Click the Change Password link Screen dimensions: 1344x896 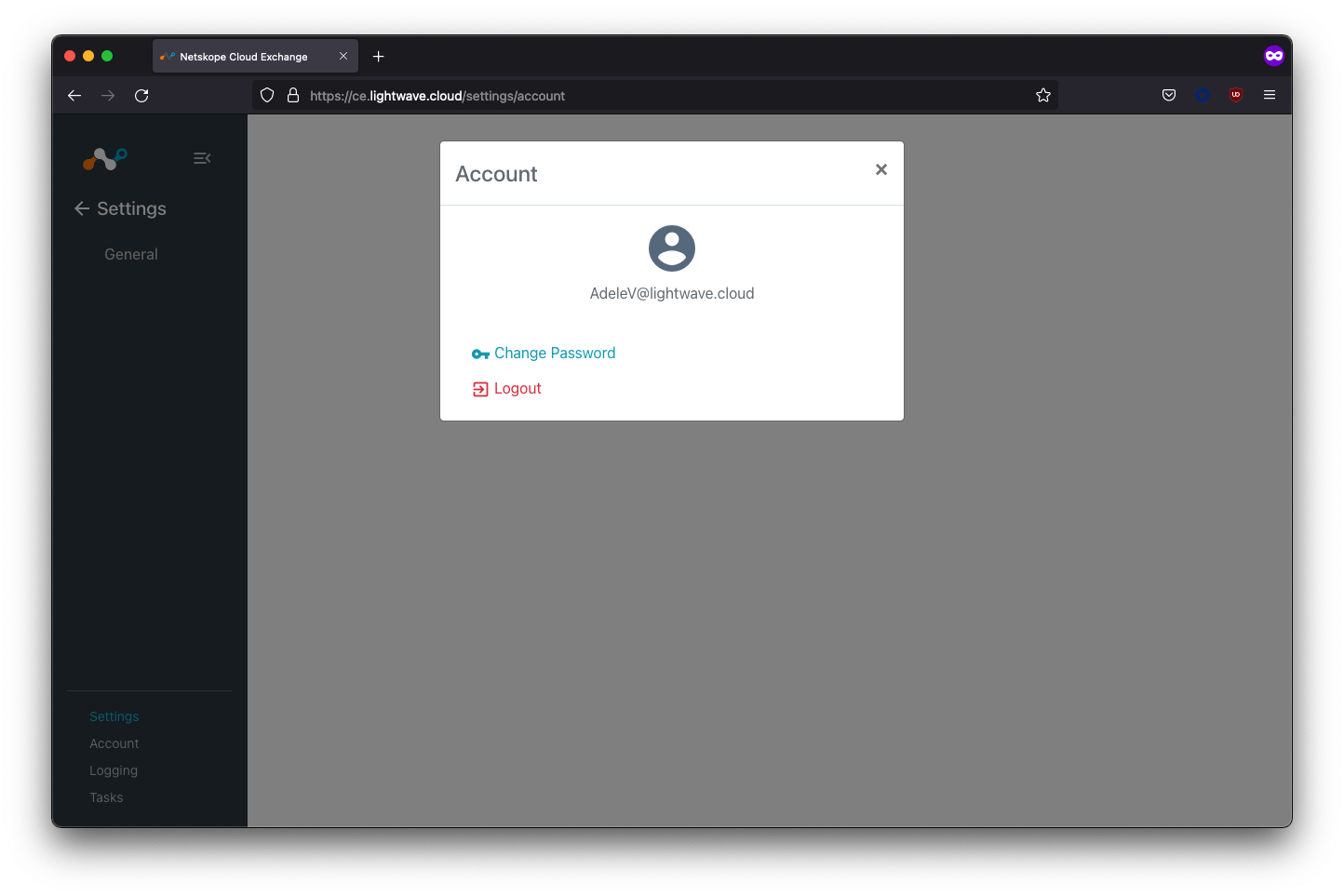click(x=554, y=354)
